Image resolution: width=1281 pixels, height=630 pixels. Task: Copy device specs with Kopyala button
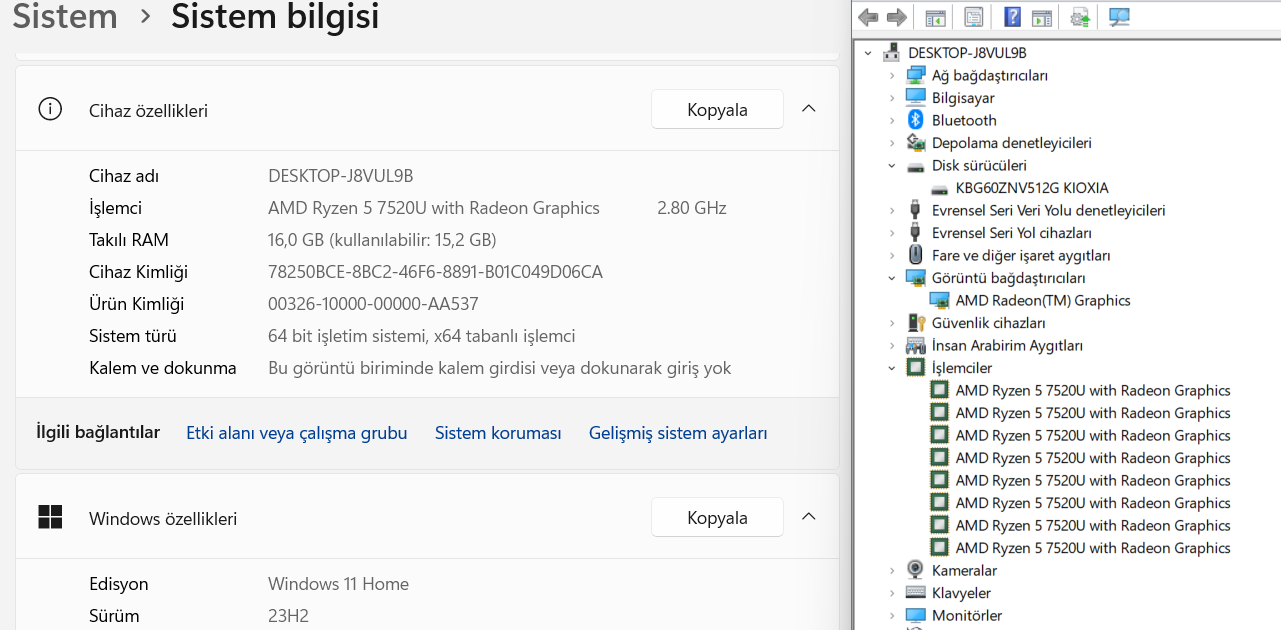(717, 110)
